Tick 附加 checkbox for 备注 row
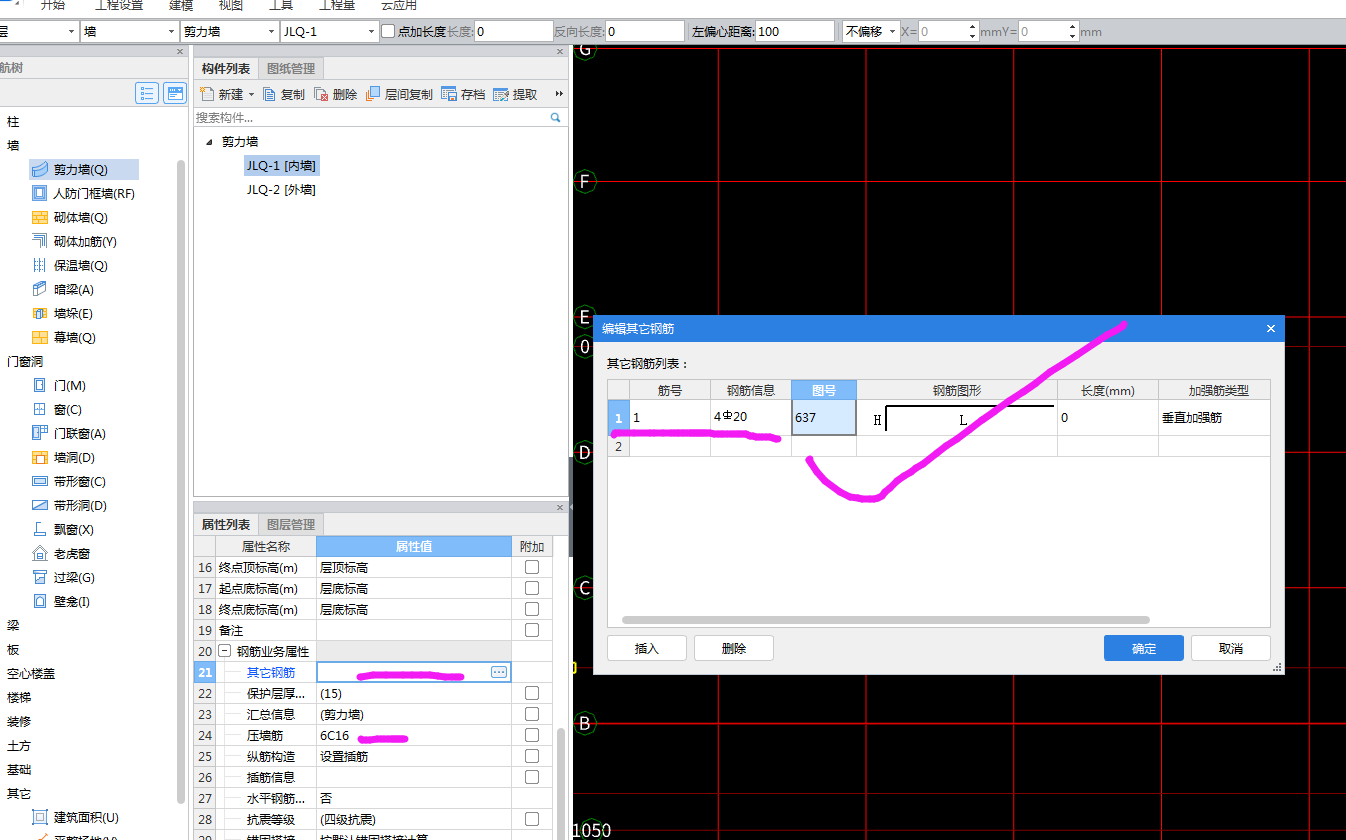The image size is (1346, 840). coord(532,630)
